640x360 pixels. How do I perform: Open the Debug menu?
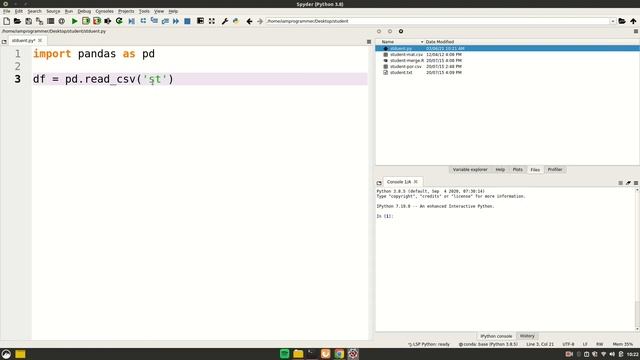pyautogui.click(x=84, y=11)
